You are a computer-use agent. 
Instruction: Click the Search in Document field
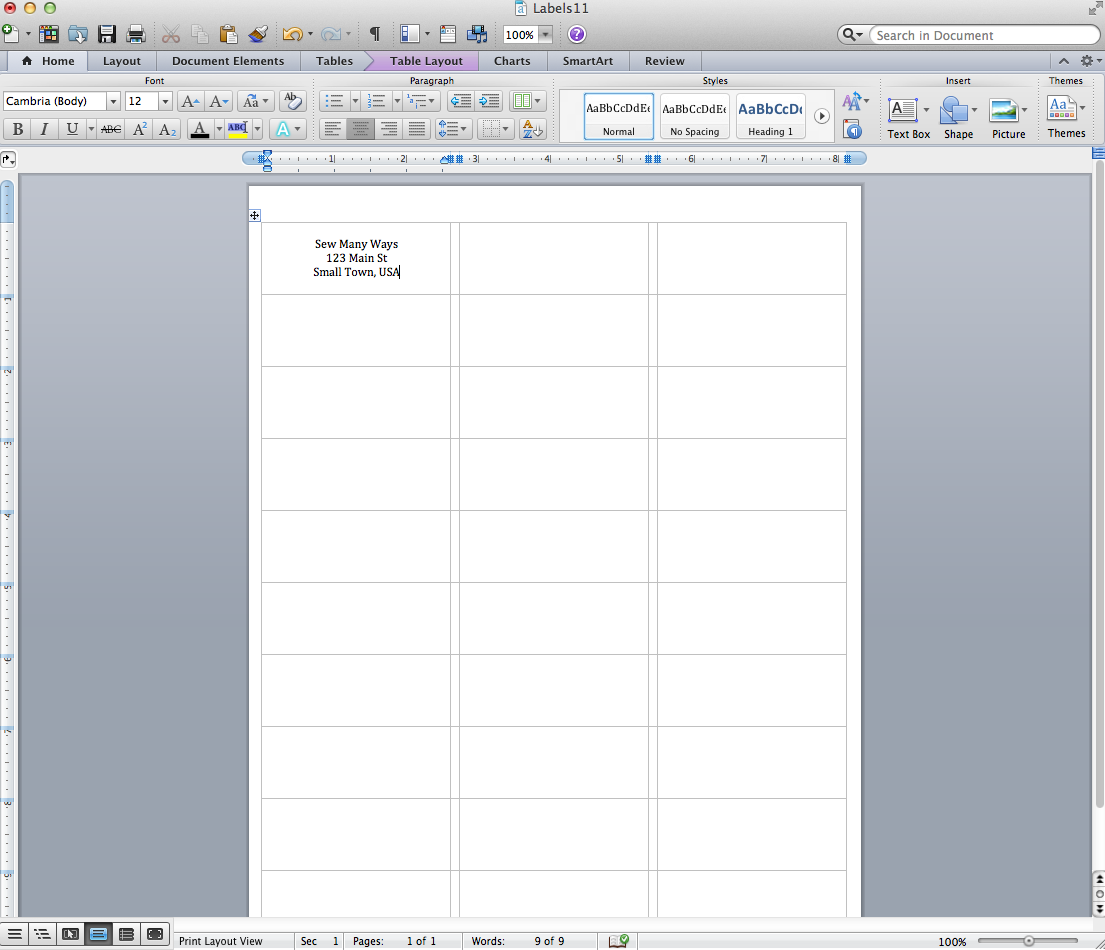(984, 35)
